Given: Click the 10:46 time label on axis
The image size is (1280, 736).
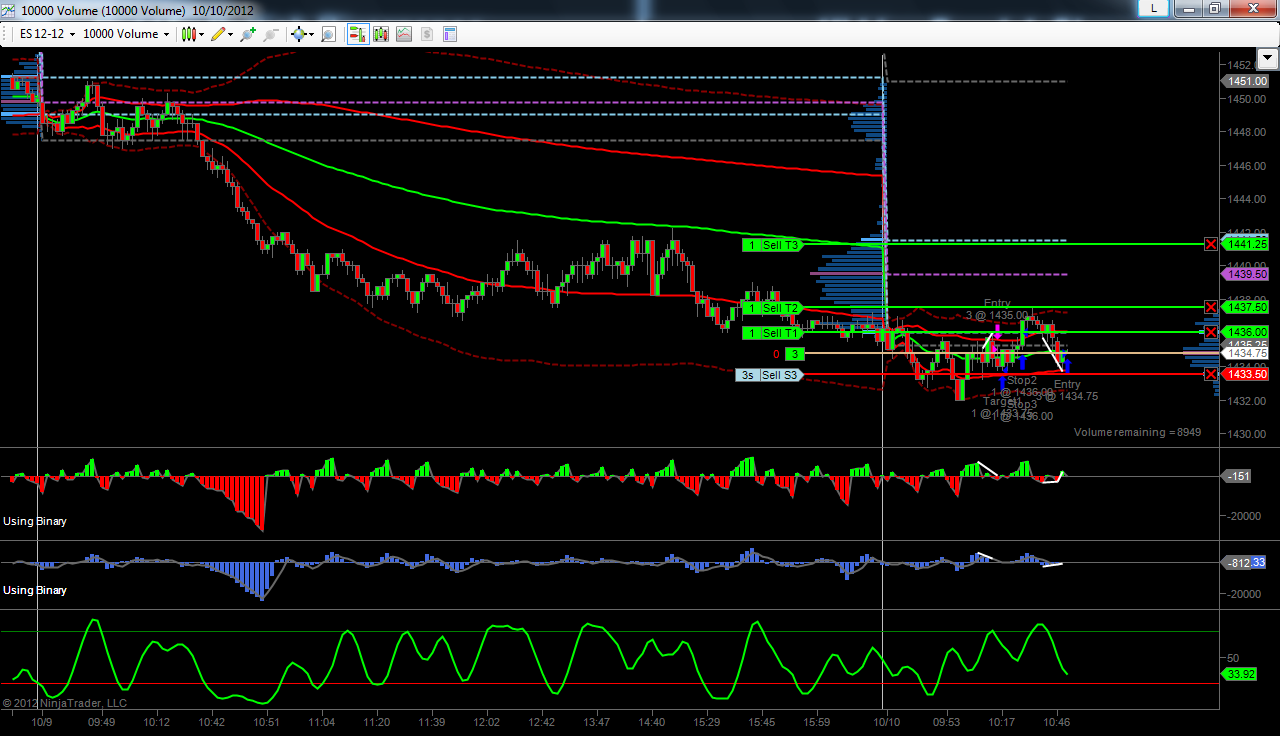Looking at the screenshot, I should 1057,722.
